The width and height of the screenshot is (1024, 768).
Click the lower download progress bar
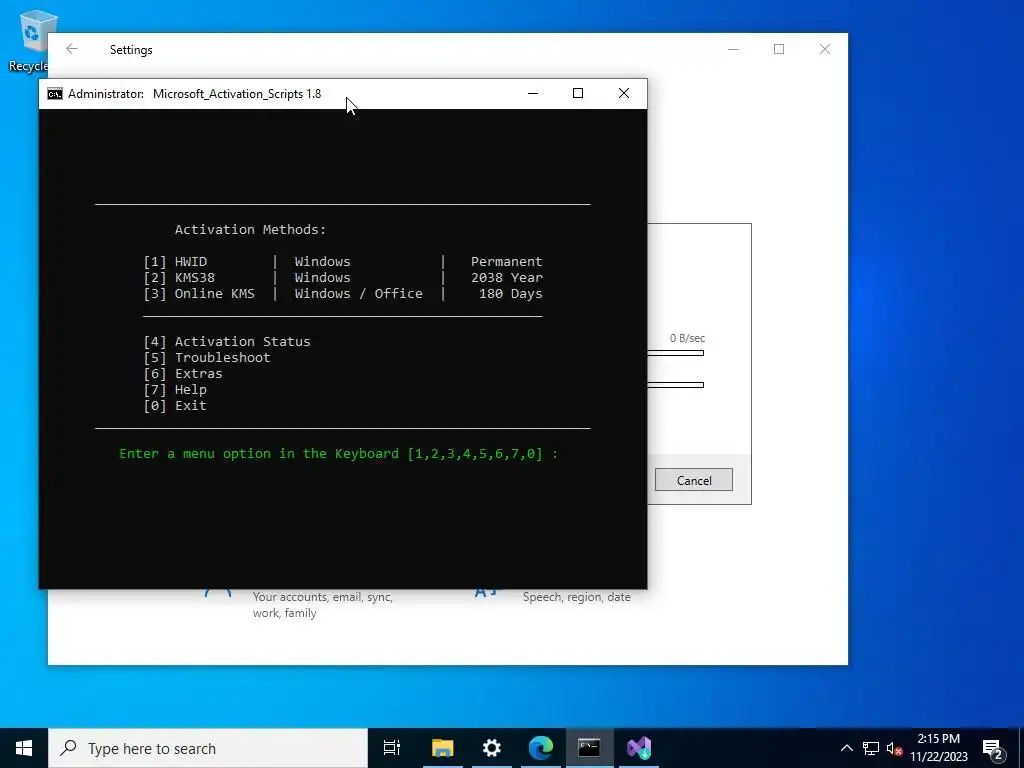[675, 385]
